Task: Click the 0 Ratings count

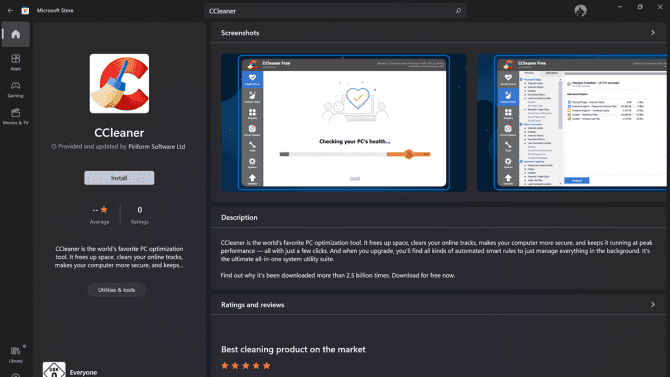Action: (x=140, y=215)
